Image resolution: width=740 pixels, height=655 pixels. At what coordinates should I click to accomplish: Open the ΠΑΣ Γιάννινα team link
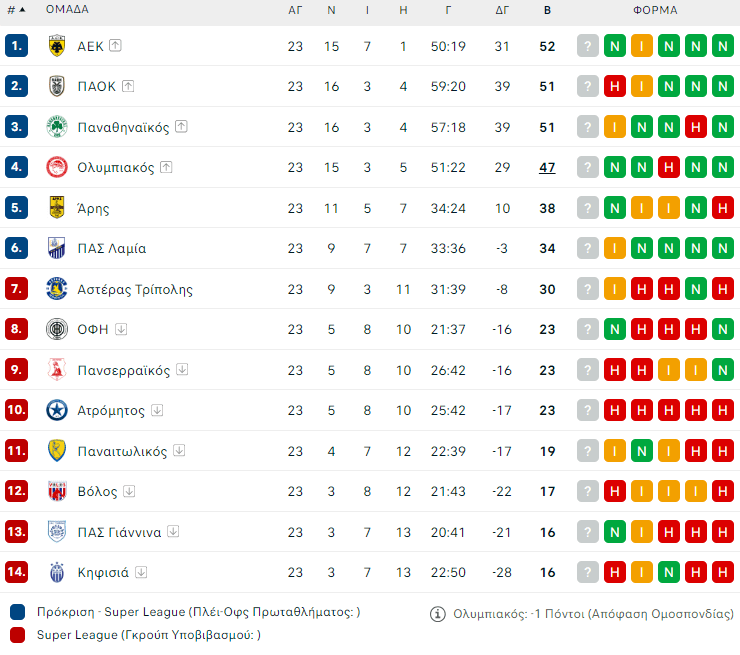coord(119,532)
